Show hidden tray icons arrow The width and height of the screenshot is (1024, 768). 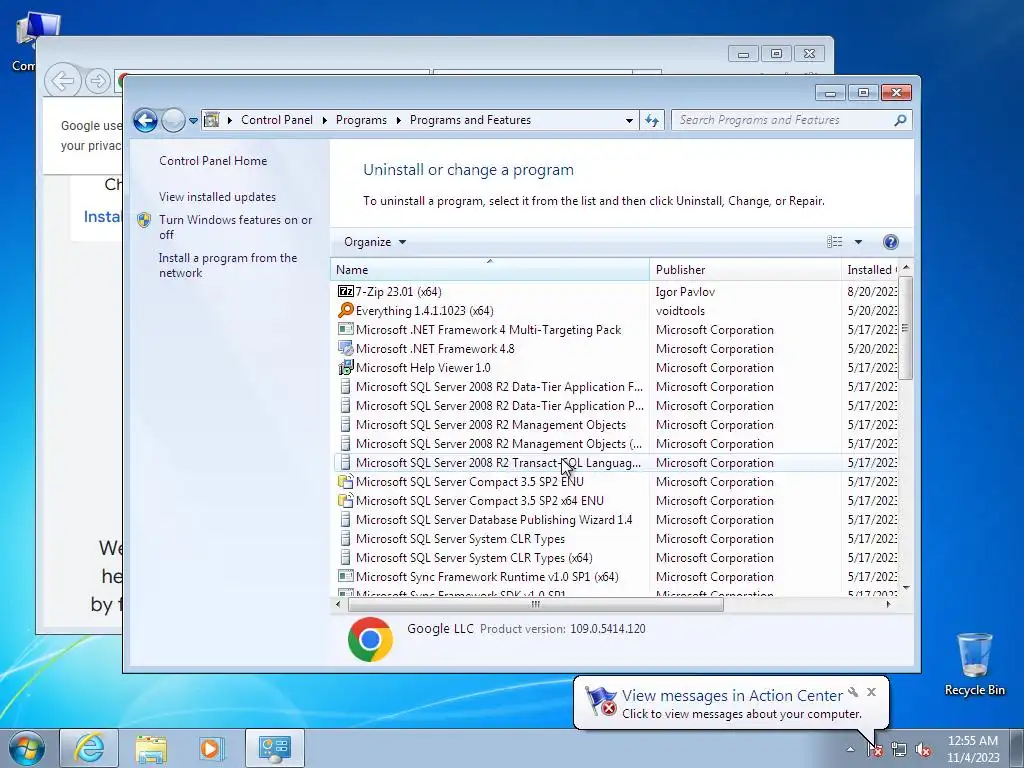click(850, 750)
